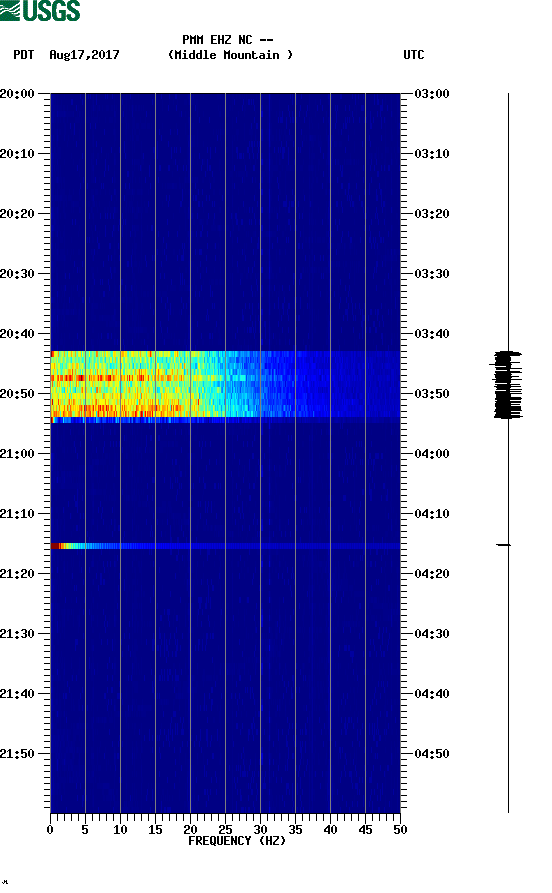
Task: Click the '25' frequency axis label
Action: tap(225, 830)
